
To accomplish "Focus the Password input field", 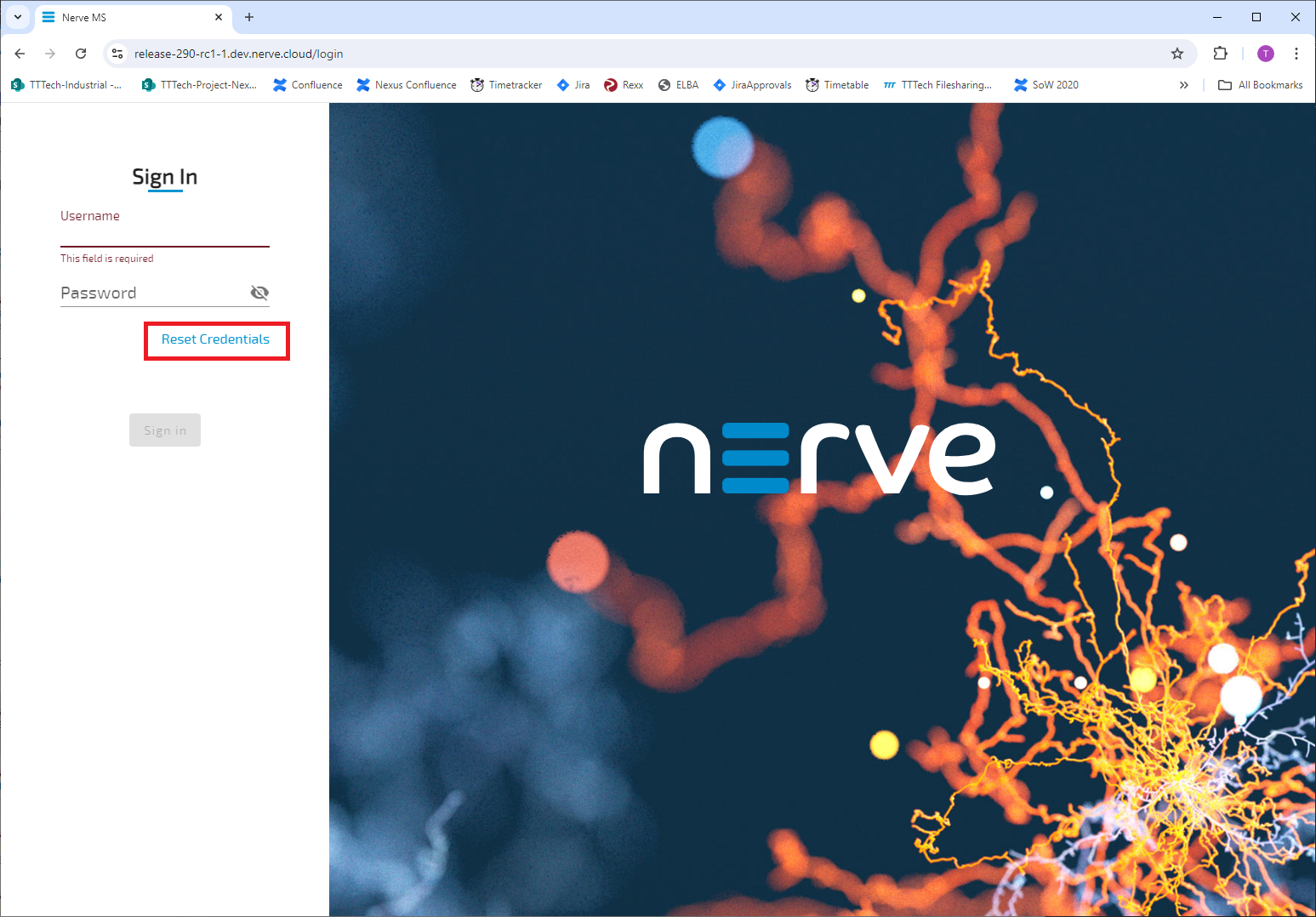I will coord(153,293).
